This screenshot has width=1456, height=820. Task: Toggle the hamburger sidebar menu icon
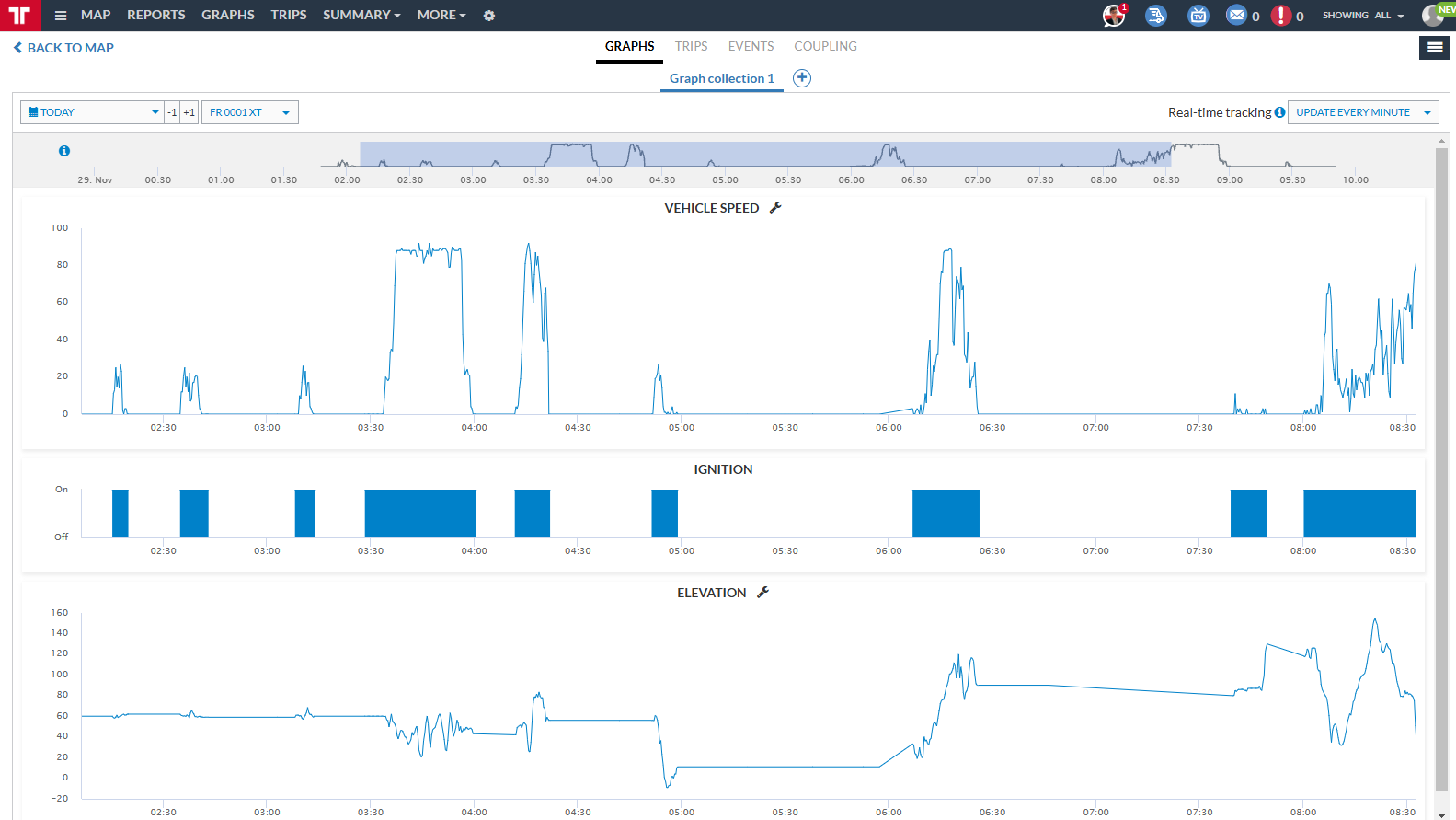click(x=61, y=16)
